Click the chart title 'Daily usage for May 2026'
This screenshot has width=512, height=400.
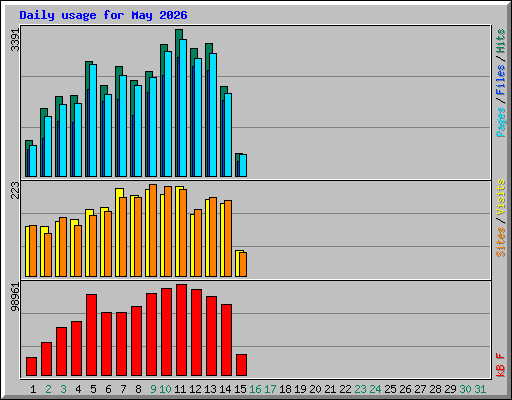coord(103,16)
